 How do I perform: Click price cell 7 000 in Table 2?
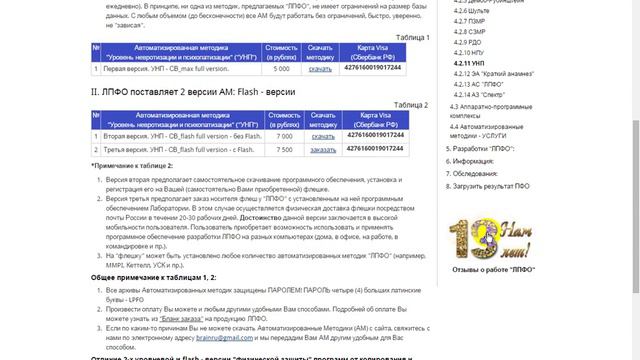pos(284,137)
